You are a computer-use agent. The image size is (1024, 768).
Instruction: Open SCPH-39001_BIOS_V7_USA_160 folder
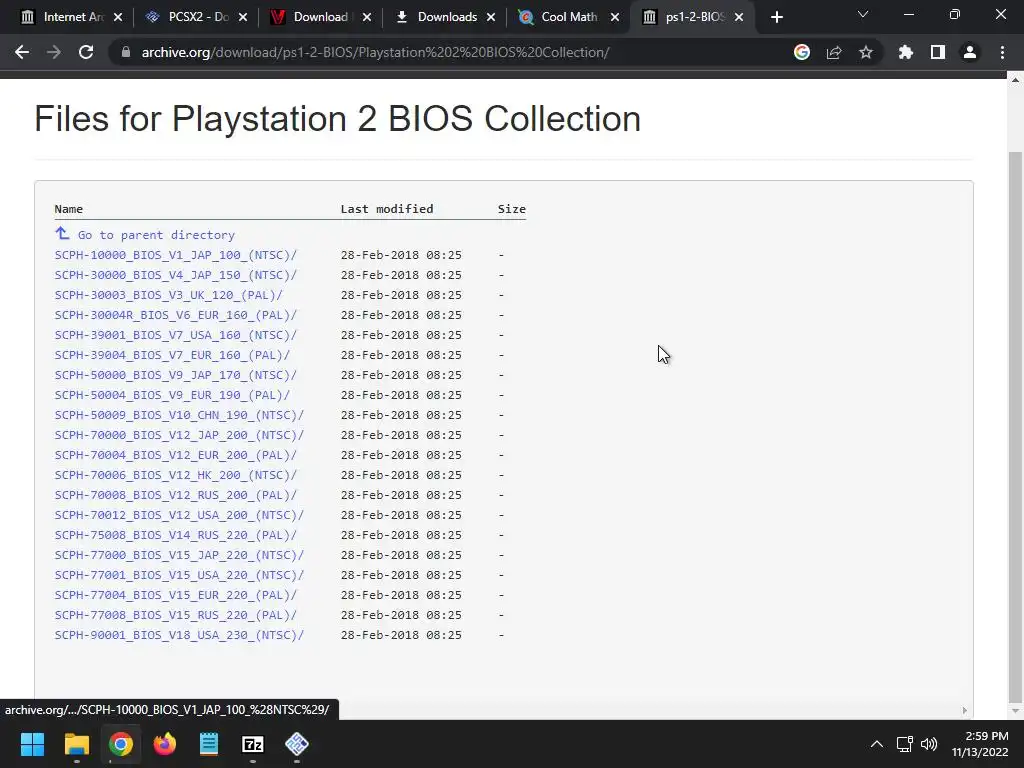coord(176,335)
